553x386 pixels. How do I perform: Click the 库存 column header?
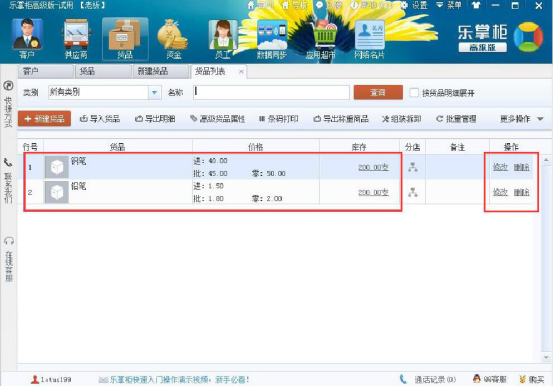tap(359, 147)
